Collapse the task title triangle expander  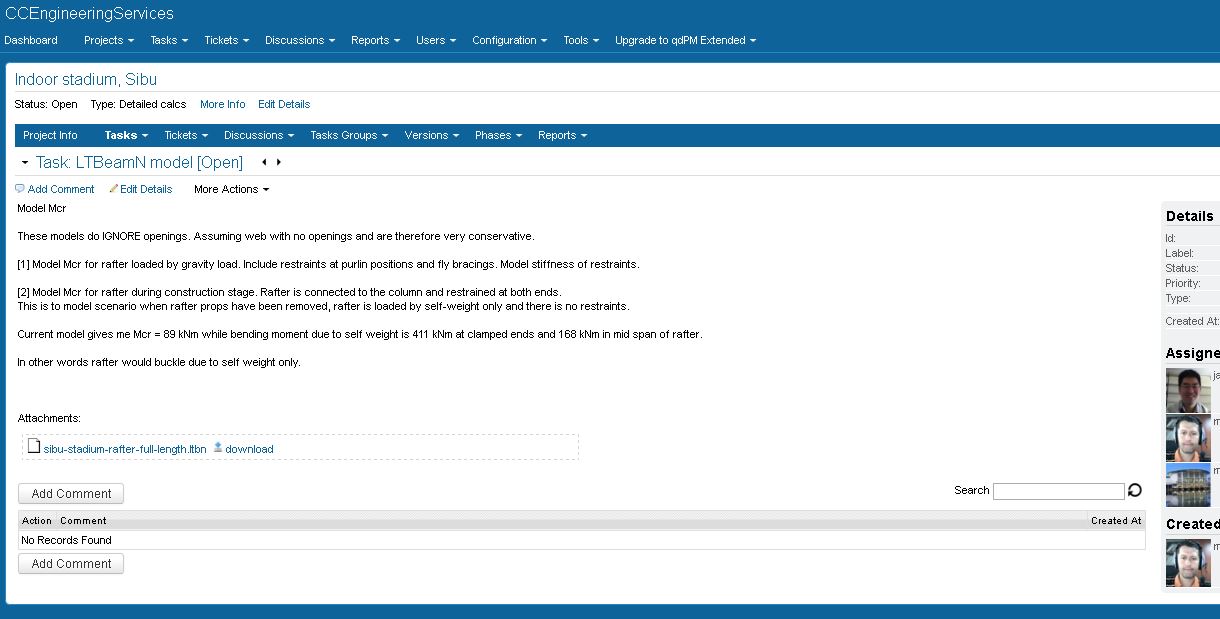tap(25, 163)
